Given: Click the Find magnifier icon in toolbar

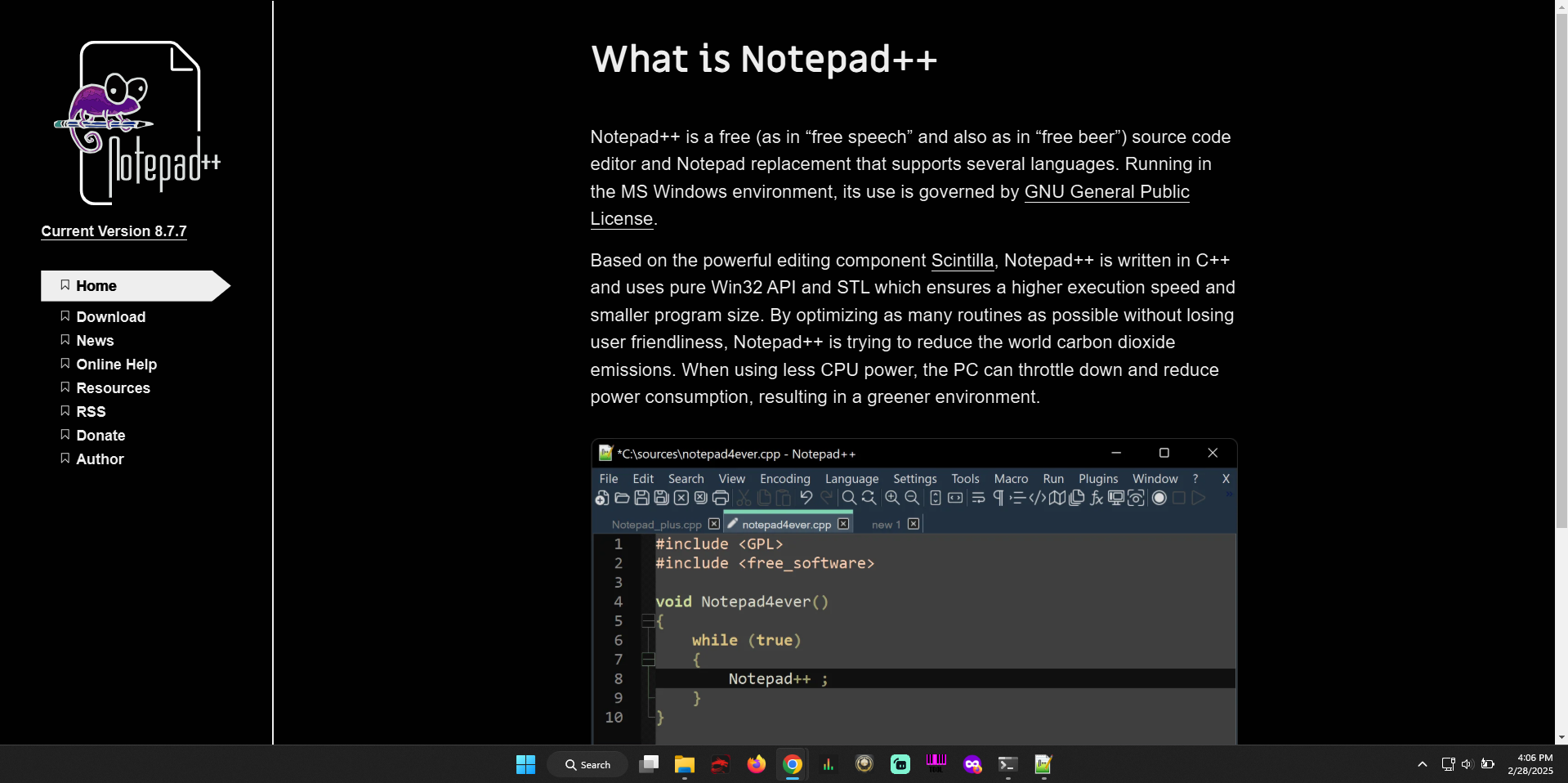Looking at the screenshot, I should pyautogui.click(x=849, y=498).
